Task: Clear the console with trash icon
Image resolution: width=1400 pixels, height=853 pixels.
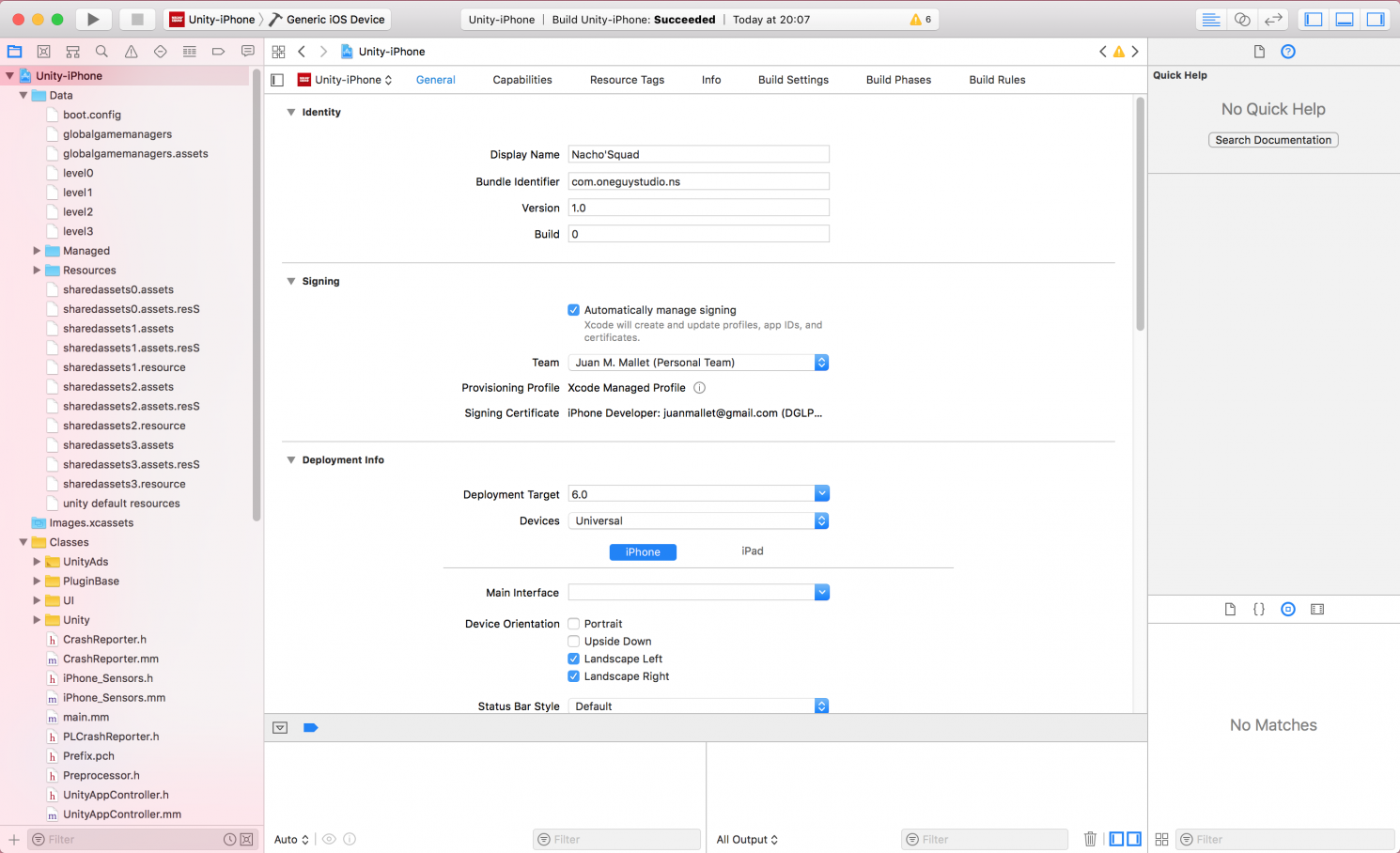Action: click(x=1090, y=839)
